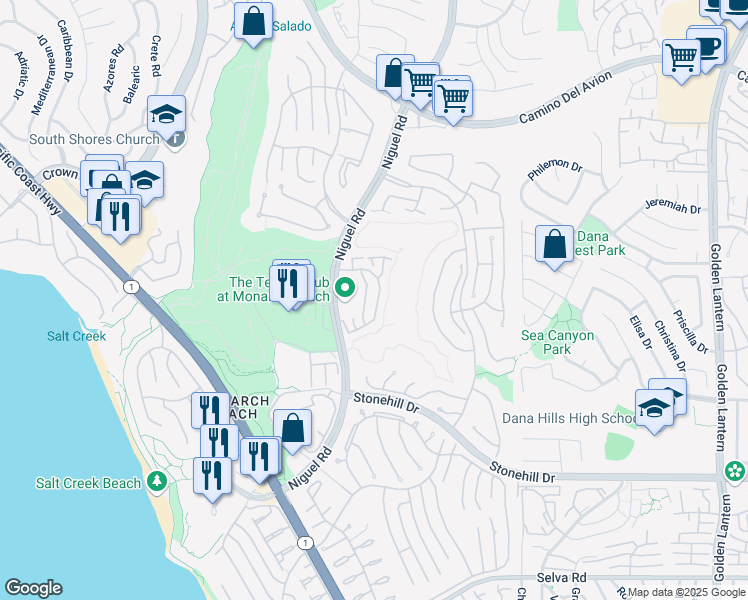The width and height of the screenshot is (748, 600).
Task: Click the Salt Creek Beach text label
Action: [x=89, y=483]
